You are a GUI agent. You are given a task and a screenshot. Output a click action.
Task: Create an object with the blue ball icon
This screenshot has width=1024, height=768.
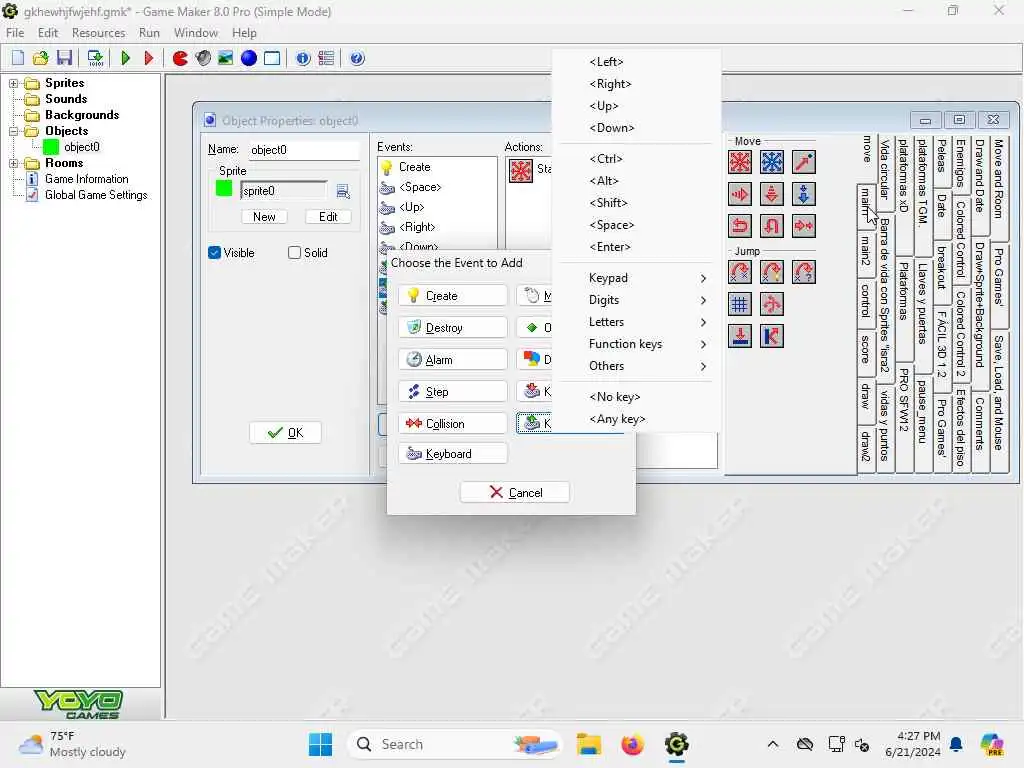point(249,58)
